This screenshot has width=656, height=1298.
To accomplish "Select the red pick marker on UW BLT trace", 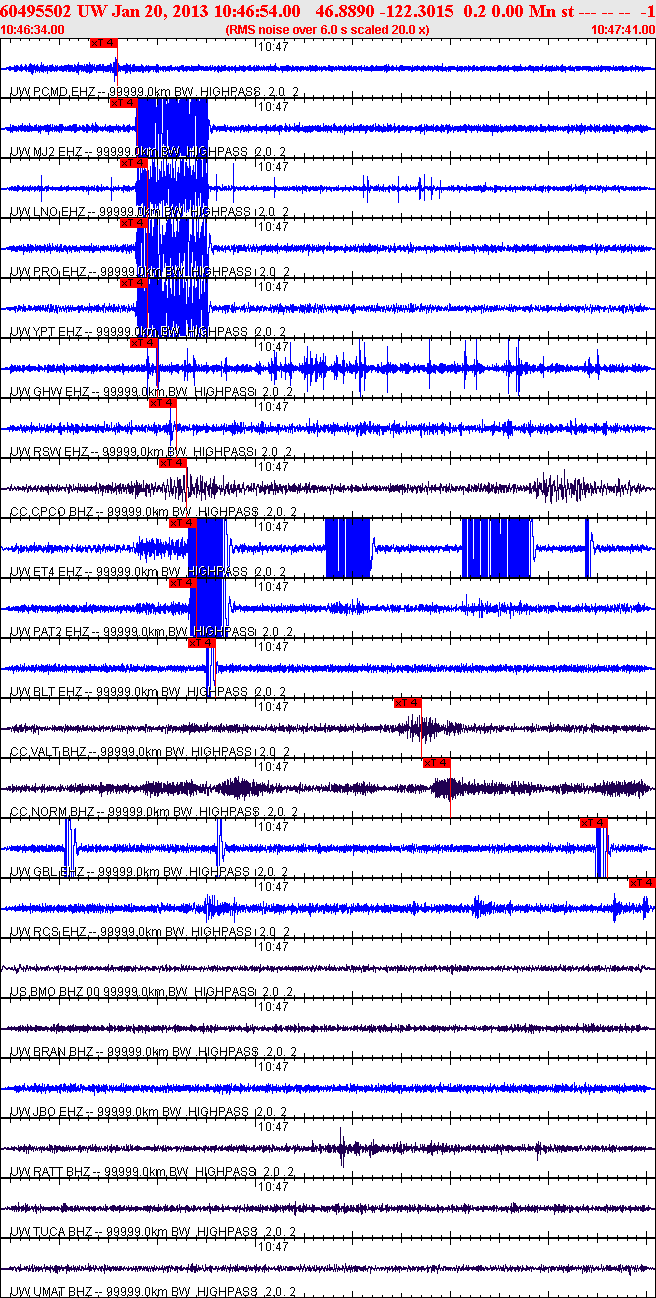I will [x=202, y=643].
